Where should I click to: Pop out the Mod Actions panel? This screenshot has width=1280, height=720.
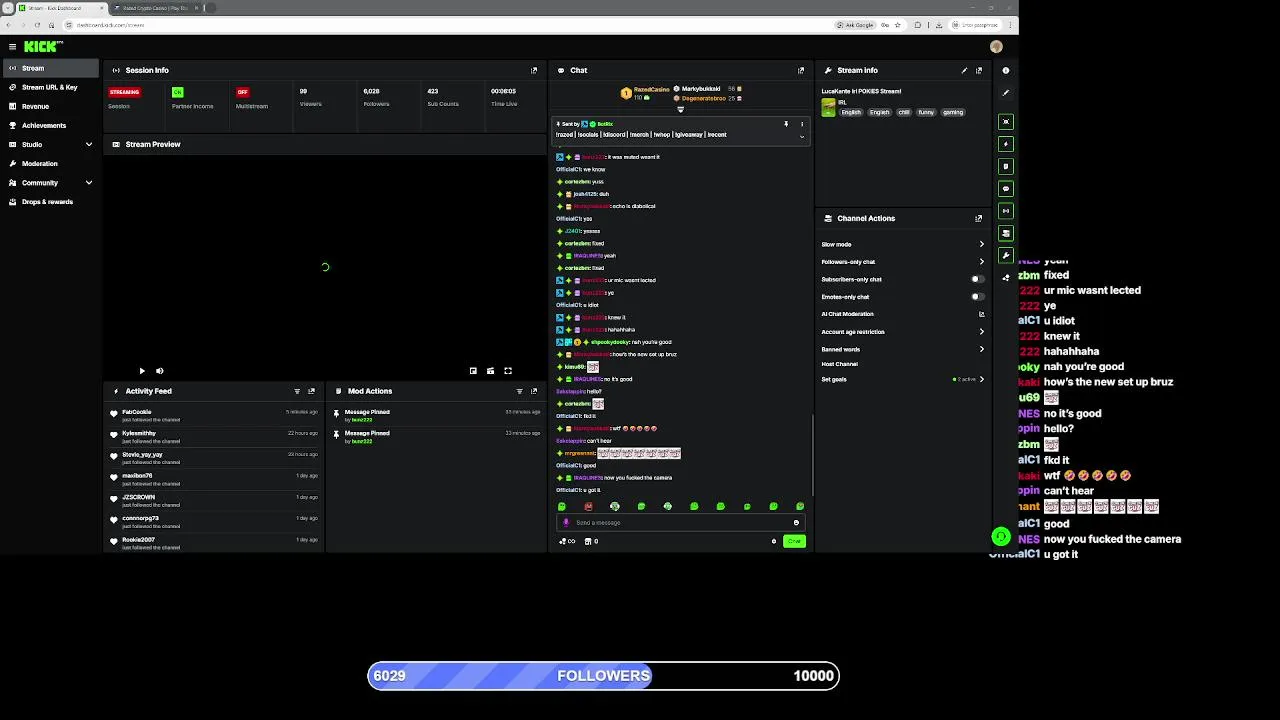(534, 391)
